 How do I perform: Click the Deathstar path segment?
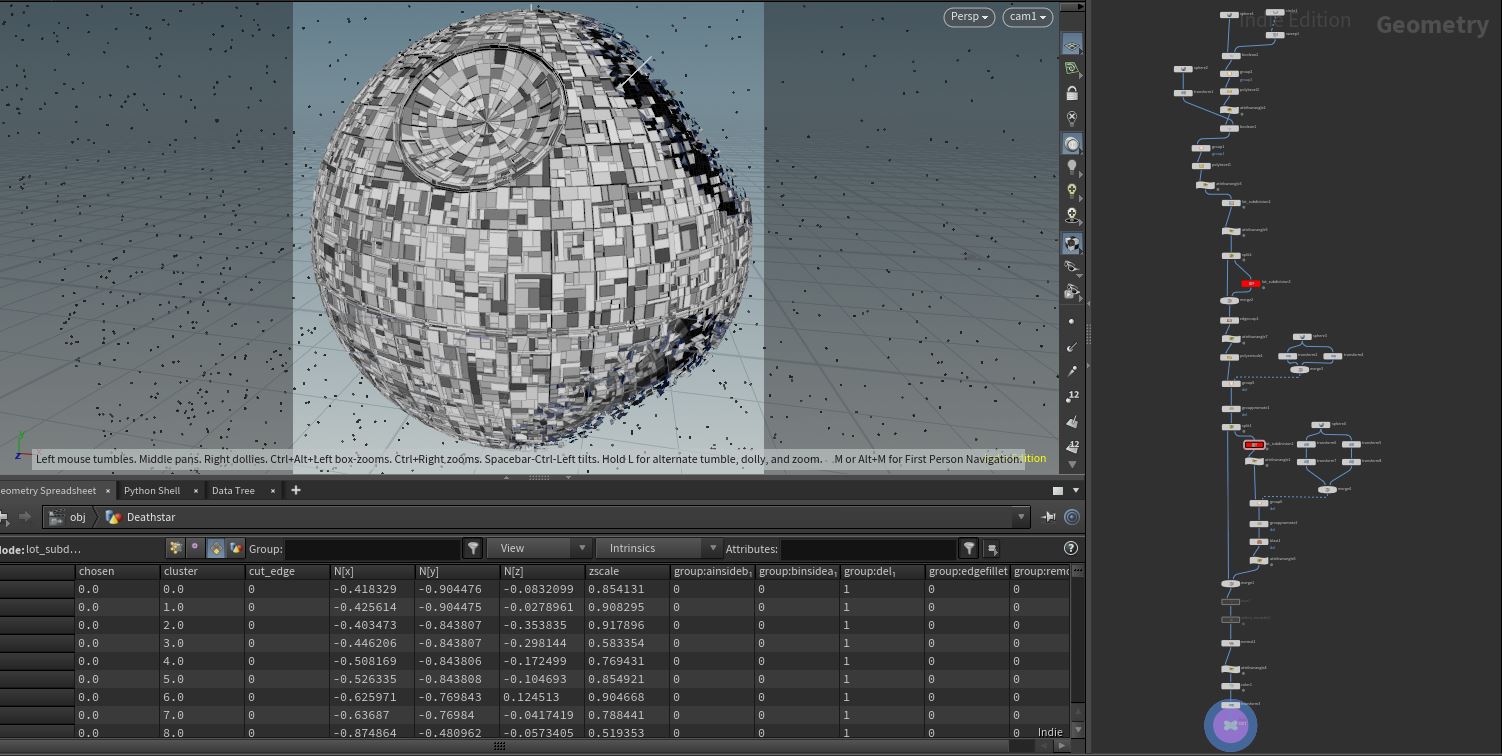click(x=141, y=517)
